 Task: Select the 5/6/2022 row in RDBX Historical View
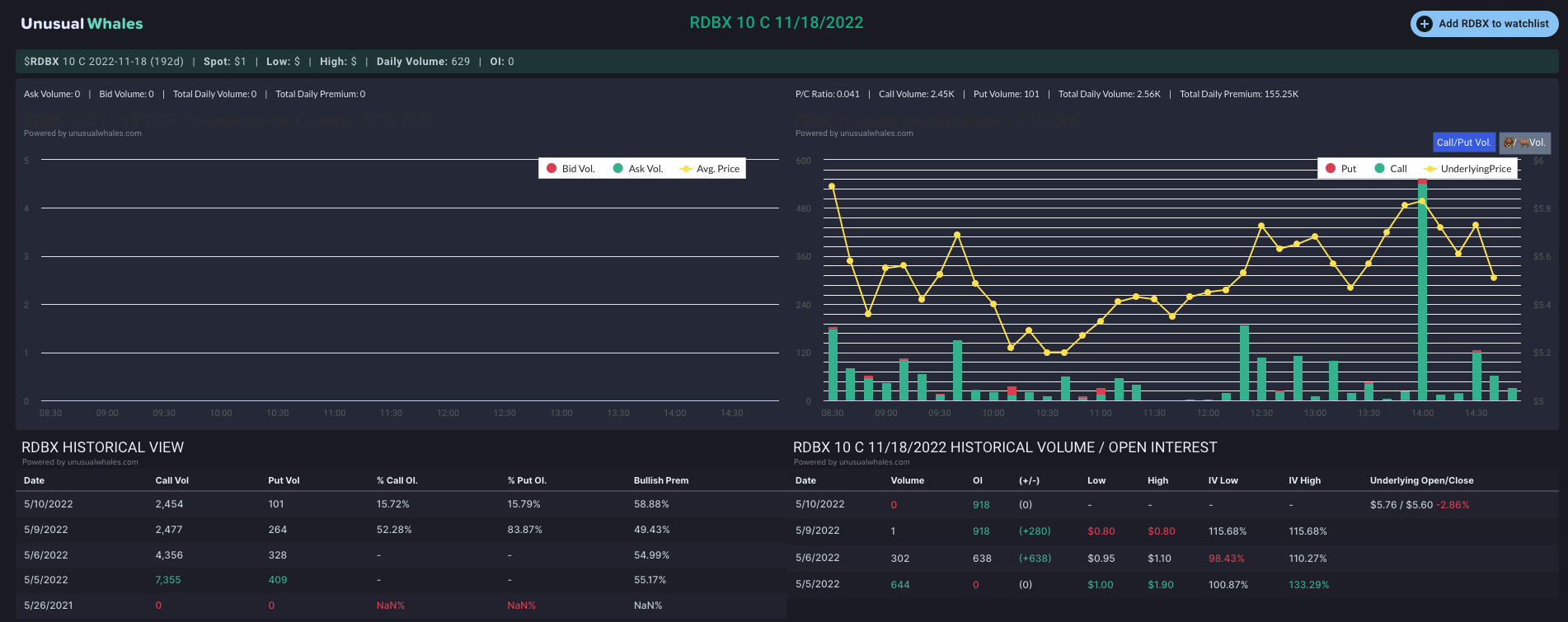[401, 555]
